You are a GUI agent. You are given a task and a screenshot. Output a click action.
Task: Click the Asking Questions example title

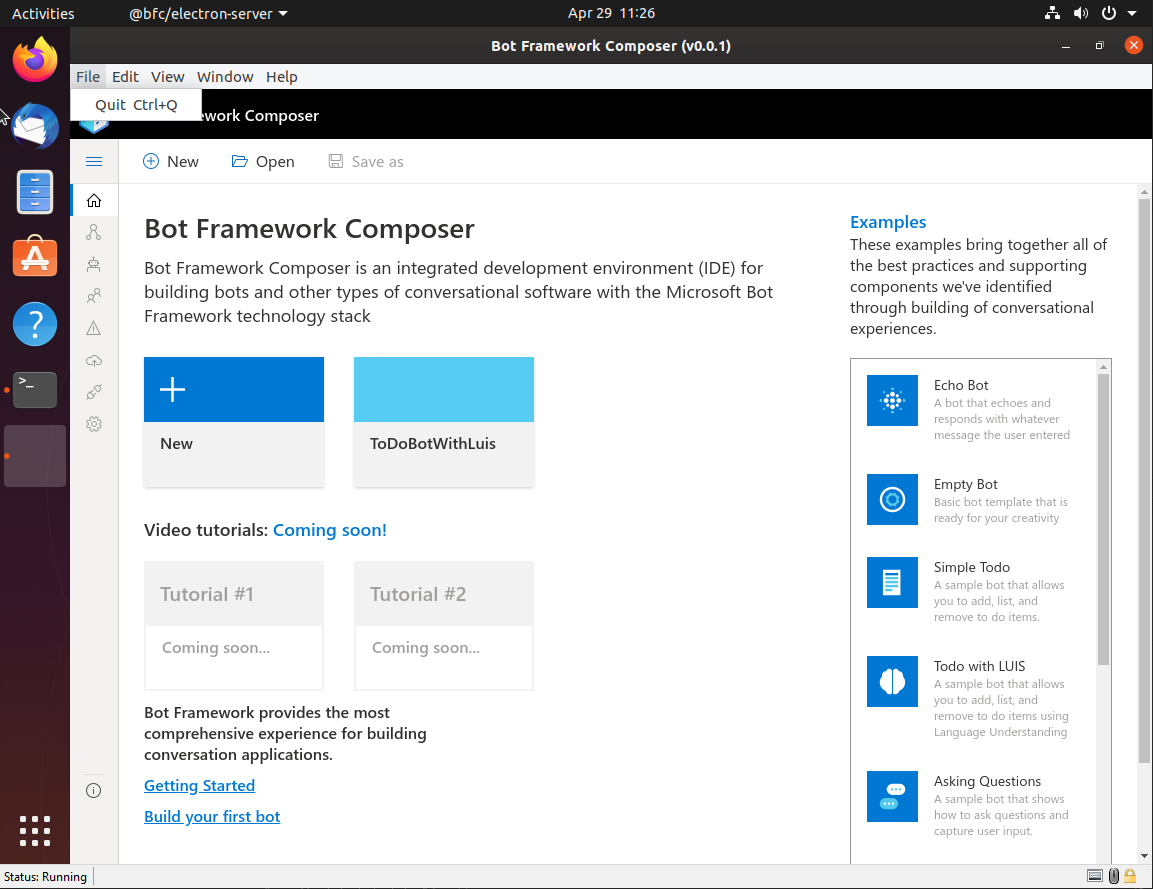click(x=988, y=782)
